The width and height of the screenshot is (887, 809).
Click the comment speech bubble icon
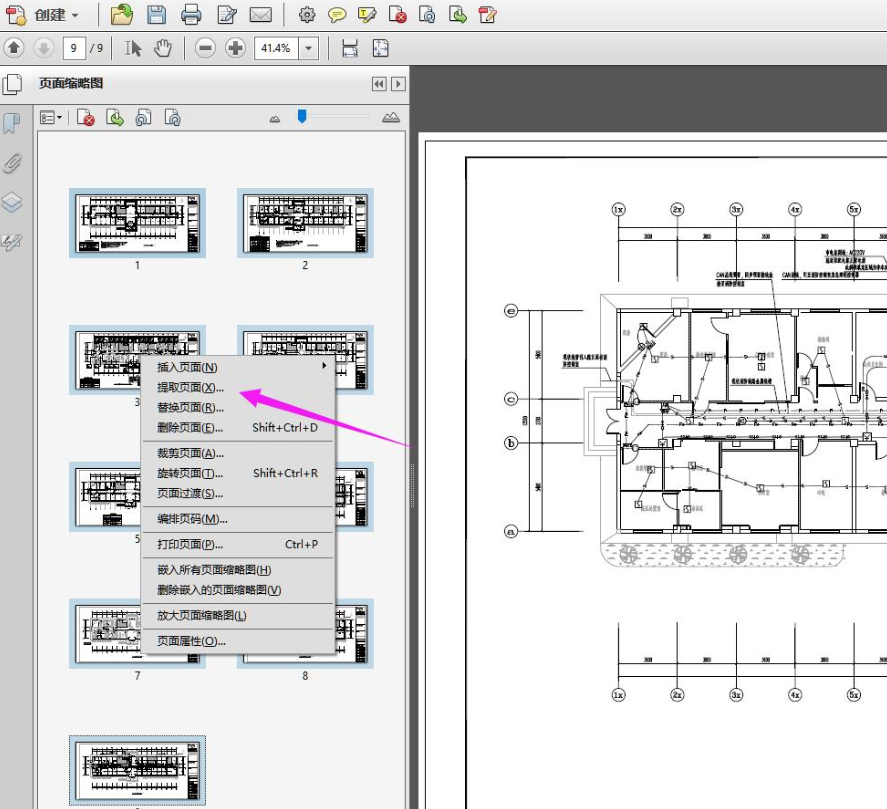point(337,15)
